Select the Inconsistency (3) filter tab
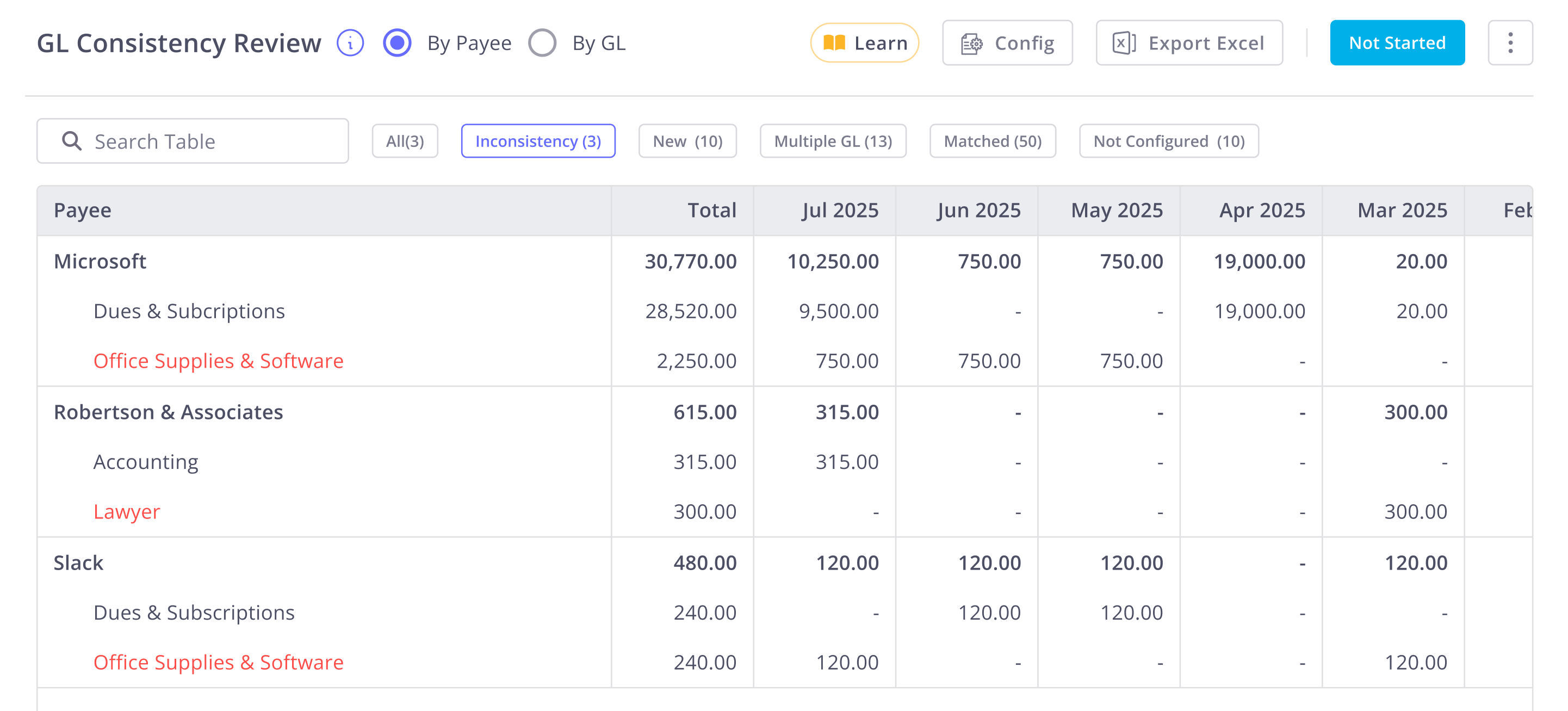The image size is (1568, 711). coord(538,141)
